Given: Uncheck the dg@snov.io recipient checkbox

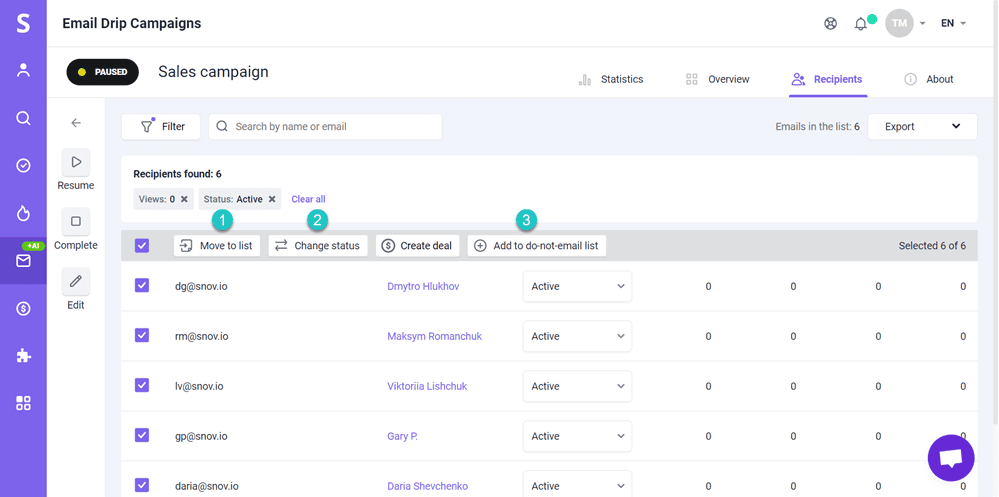Looking at the screenshot, I should click(x=142, y=286).
